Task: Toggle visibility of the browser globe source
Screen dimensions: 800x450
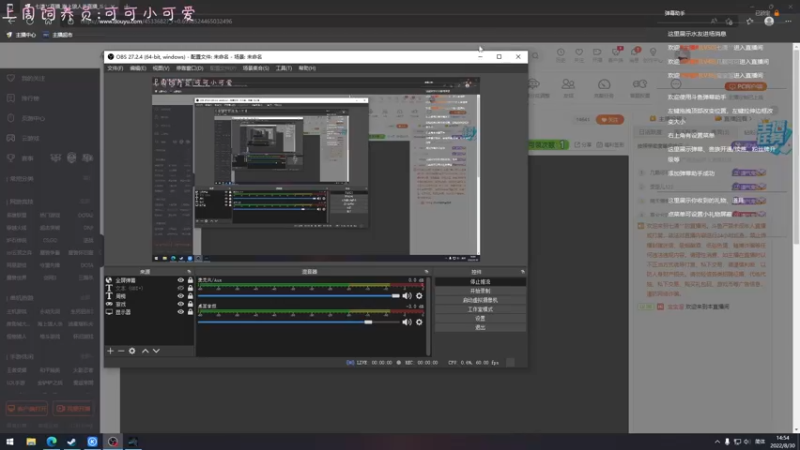Action: pos(180,280)
